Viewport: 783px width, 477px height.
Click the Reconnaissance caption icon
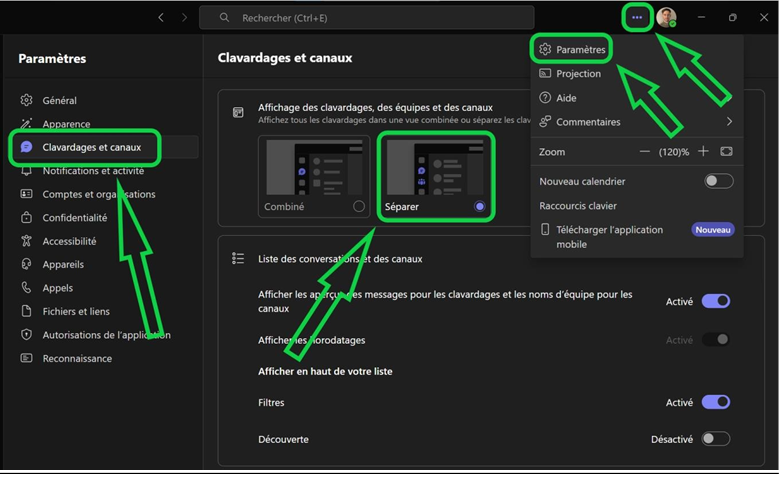pyautogui.click(x=26, y=358)
